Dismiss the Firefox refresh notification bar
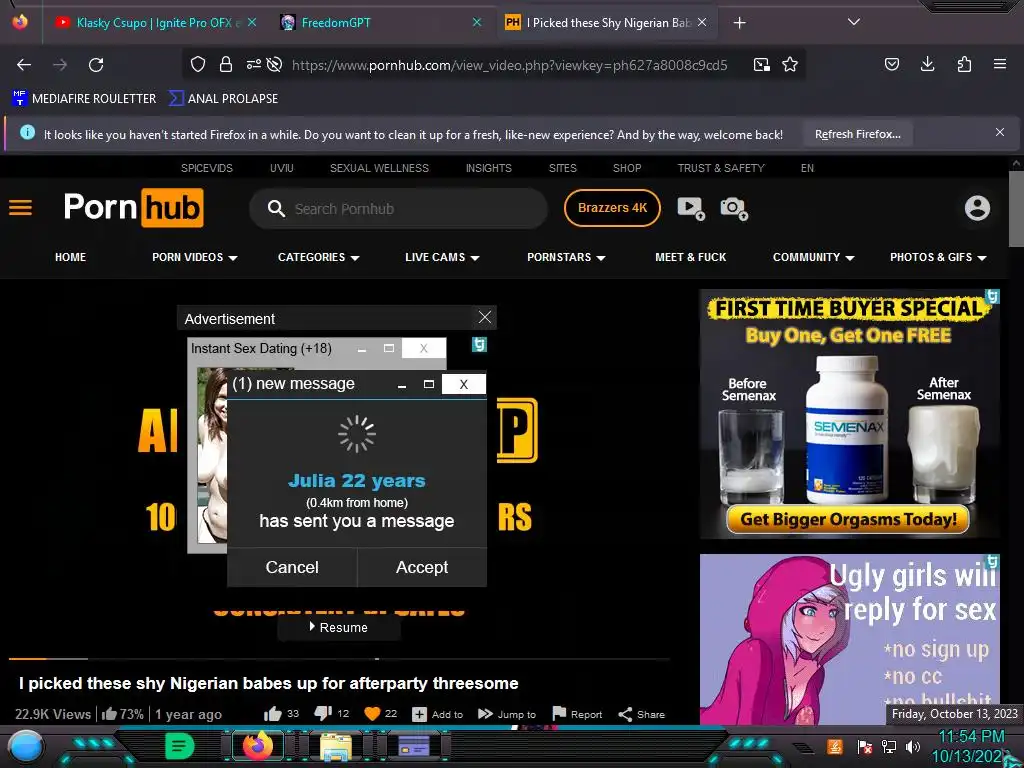This screenshot has width=1024, height=768. coord(1000,133)
